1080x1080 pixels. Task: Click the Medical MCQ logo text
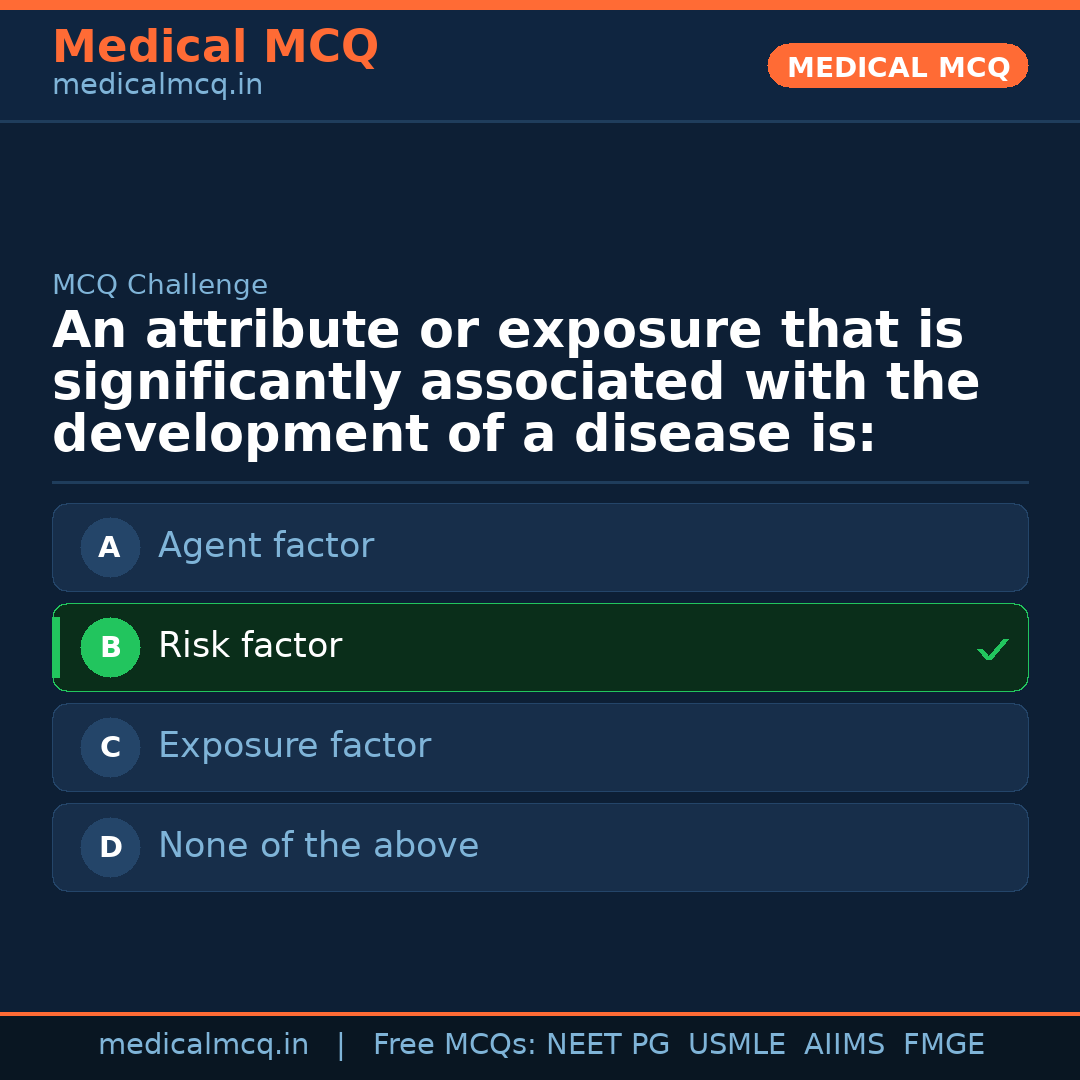(215, 46)
